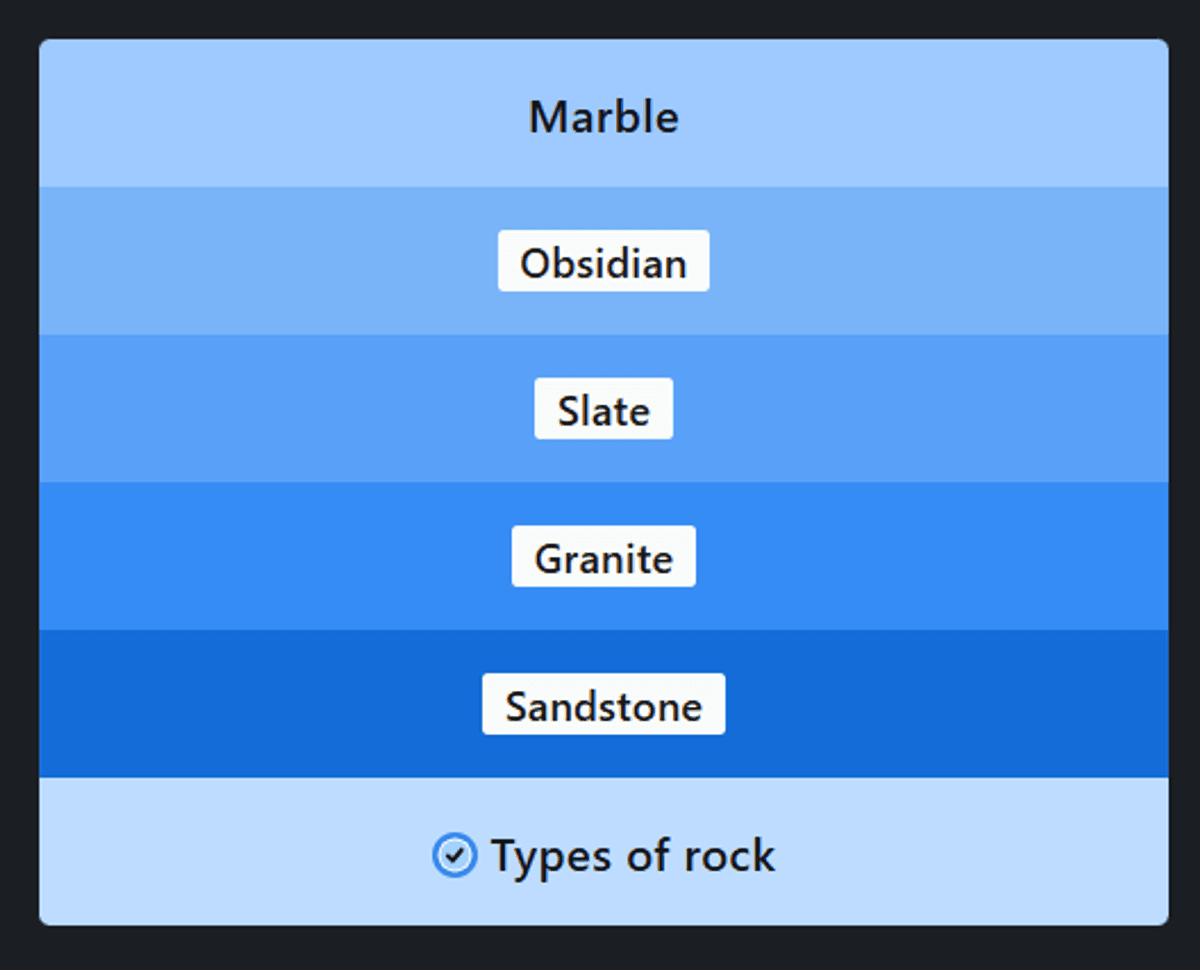This screenshot has width=1200, height=970.
Task: Select the Sandstone word tile
Action: click(x=603, y=704)
